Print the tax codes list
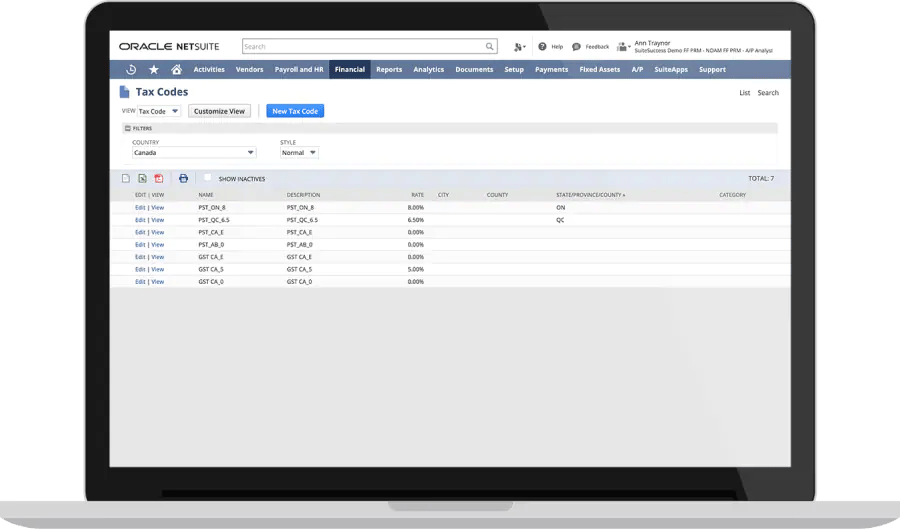This screenshot has height=529, width=900. 183,178
